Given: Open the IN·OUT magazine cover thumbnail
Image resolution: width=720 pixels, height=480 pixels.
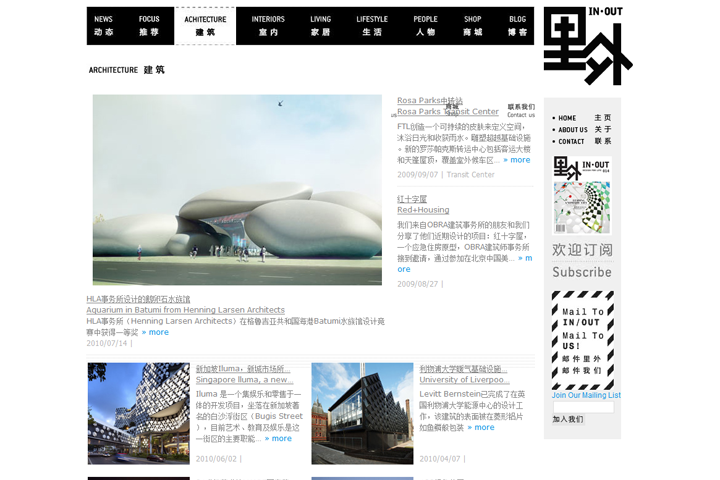Looking at the screenshot, I should [x=581, y=195].
